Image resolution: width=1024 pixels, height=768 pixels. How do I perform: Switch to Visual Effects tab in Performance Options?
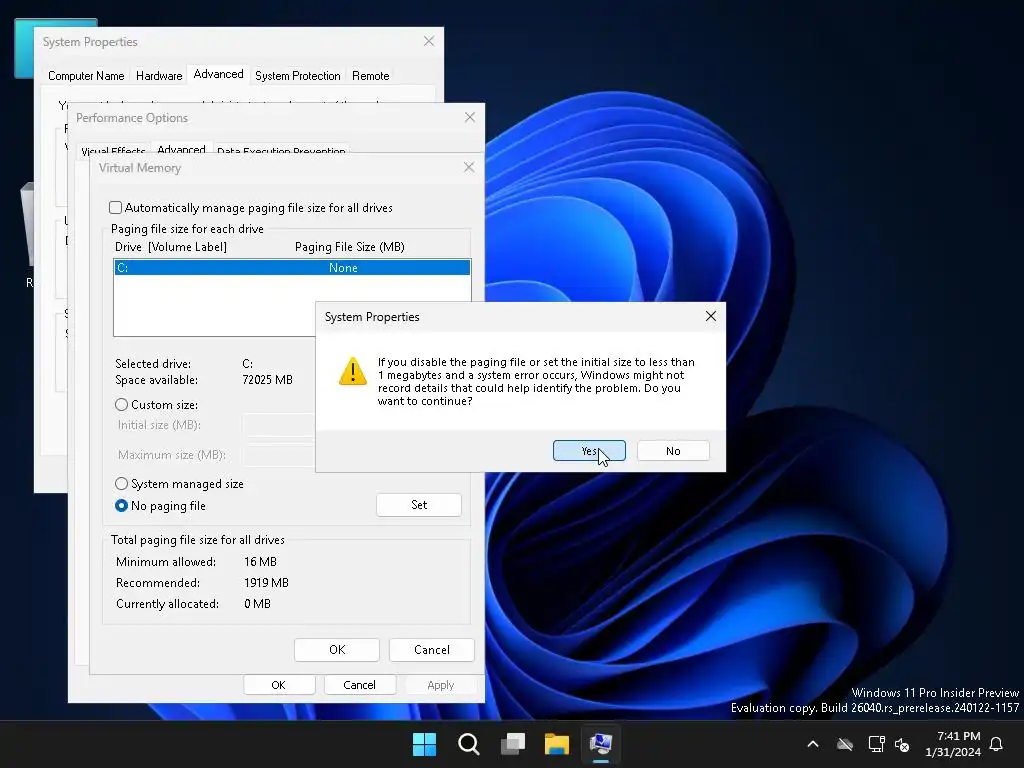pos(113,150)
